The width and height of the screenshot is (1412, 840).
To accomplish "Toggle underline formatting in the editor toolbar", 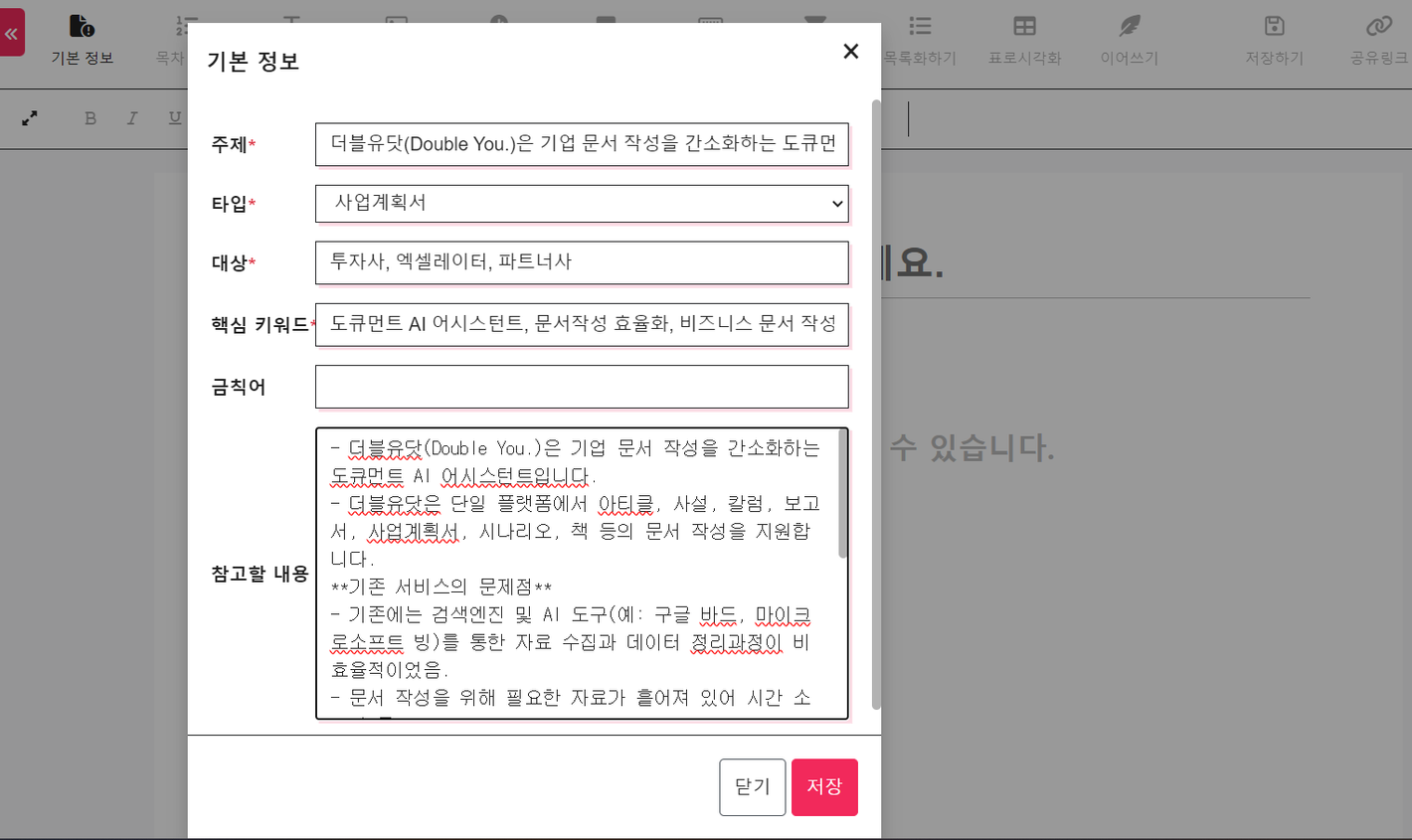I will (x=175, y=118).
